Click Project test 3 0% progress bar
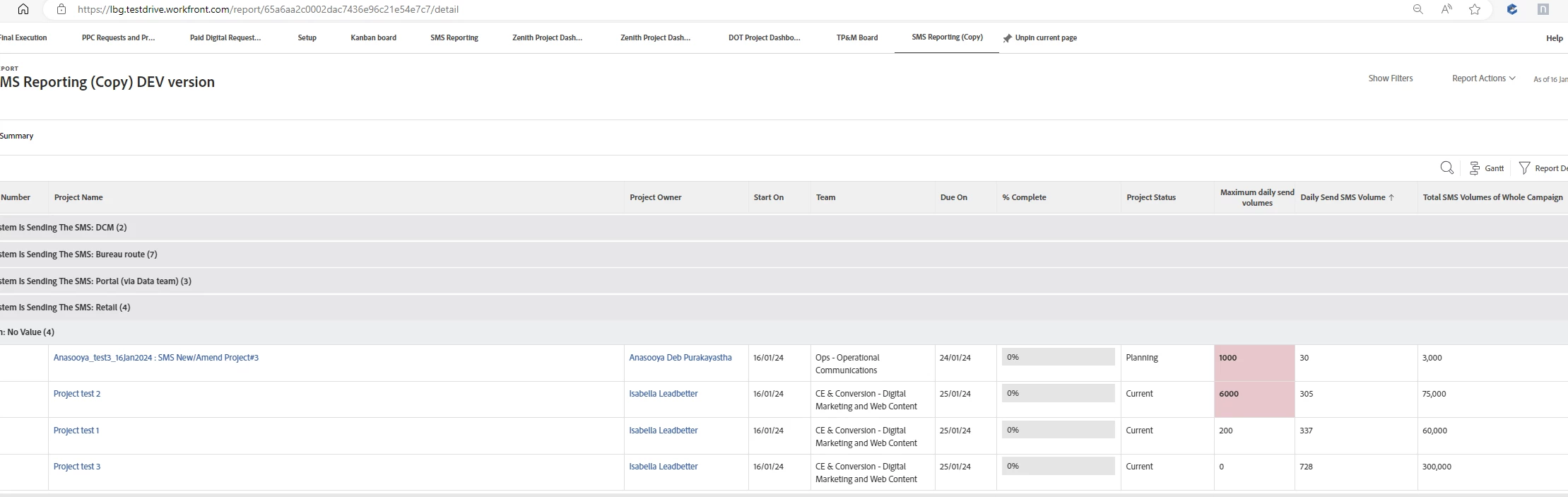The width and height of the screenshot is (1568, 497). pyautogui.click(x=1058, y=466)
